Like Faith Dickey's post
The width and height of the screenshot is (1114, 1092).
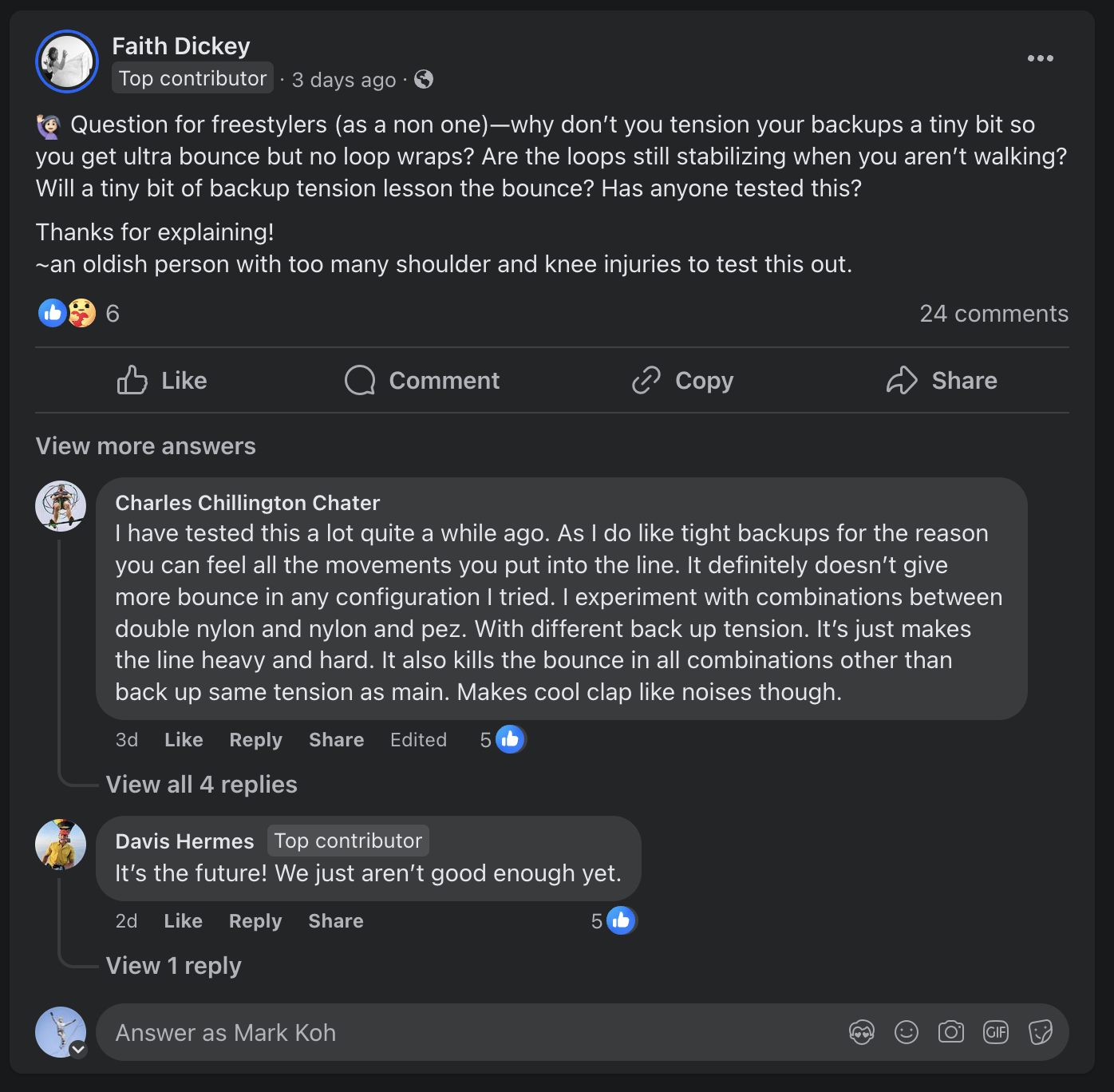coord(162,380)
